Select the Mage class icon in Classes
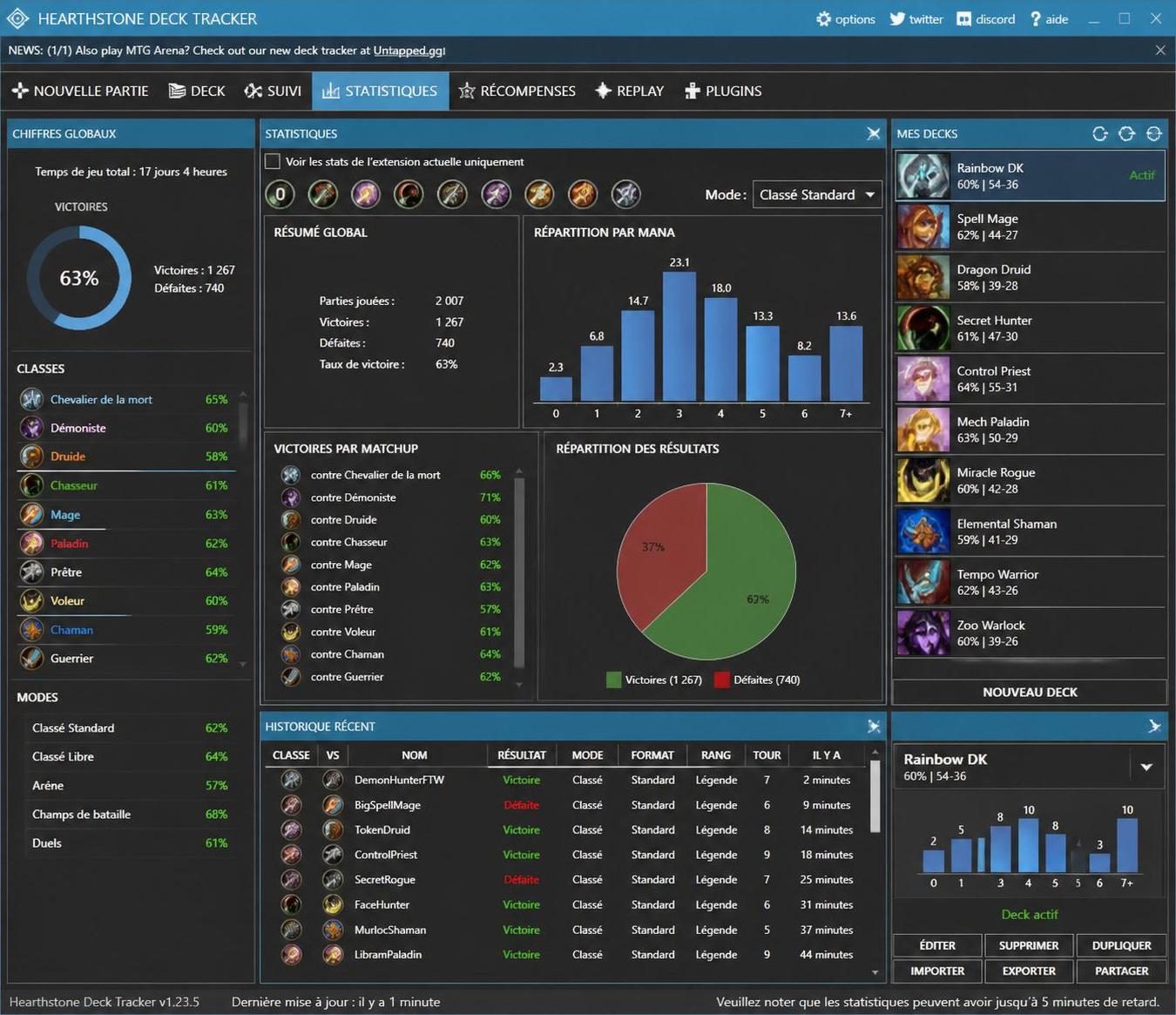The height and width of the screenshot is (1015, 1176). point(31,514)
